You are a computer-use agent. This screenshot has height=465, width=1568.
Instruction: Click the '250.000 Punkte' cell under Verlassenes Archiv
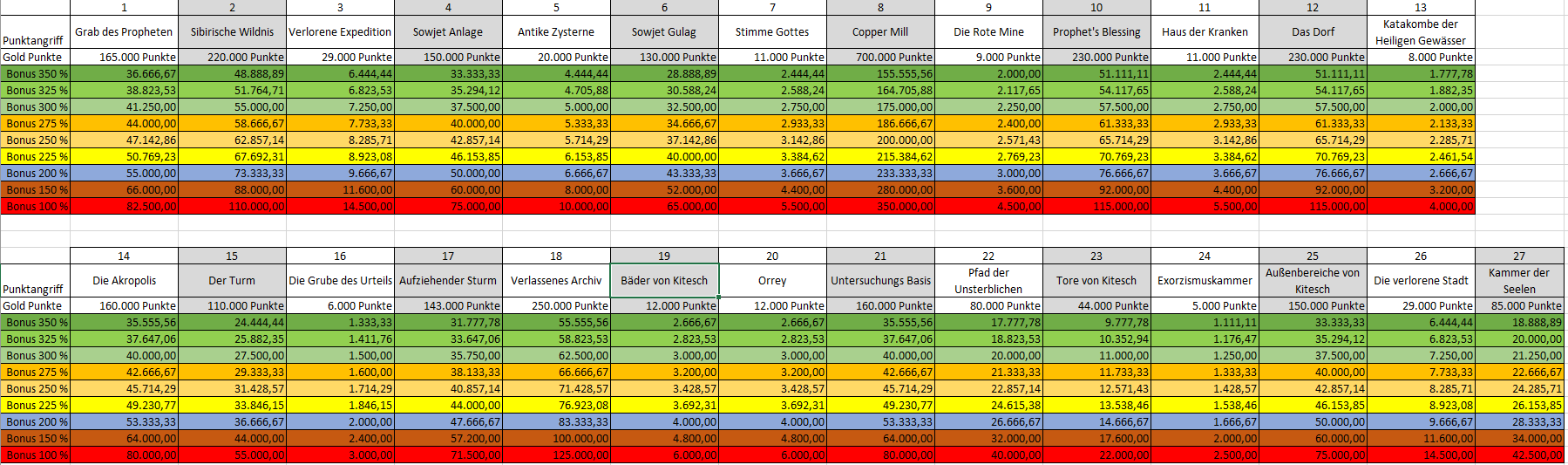pos(556,306)
